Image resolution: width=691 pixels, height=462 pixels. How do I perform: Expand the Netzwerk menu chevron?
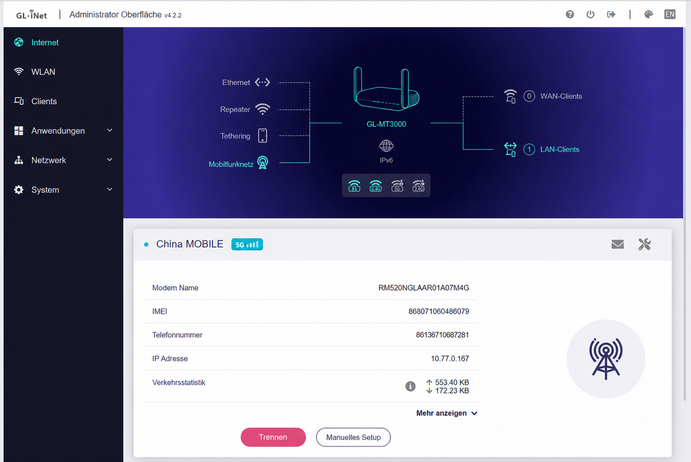(110, 160)
